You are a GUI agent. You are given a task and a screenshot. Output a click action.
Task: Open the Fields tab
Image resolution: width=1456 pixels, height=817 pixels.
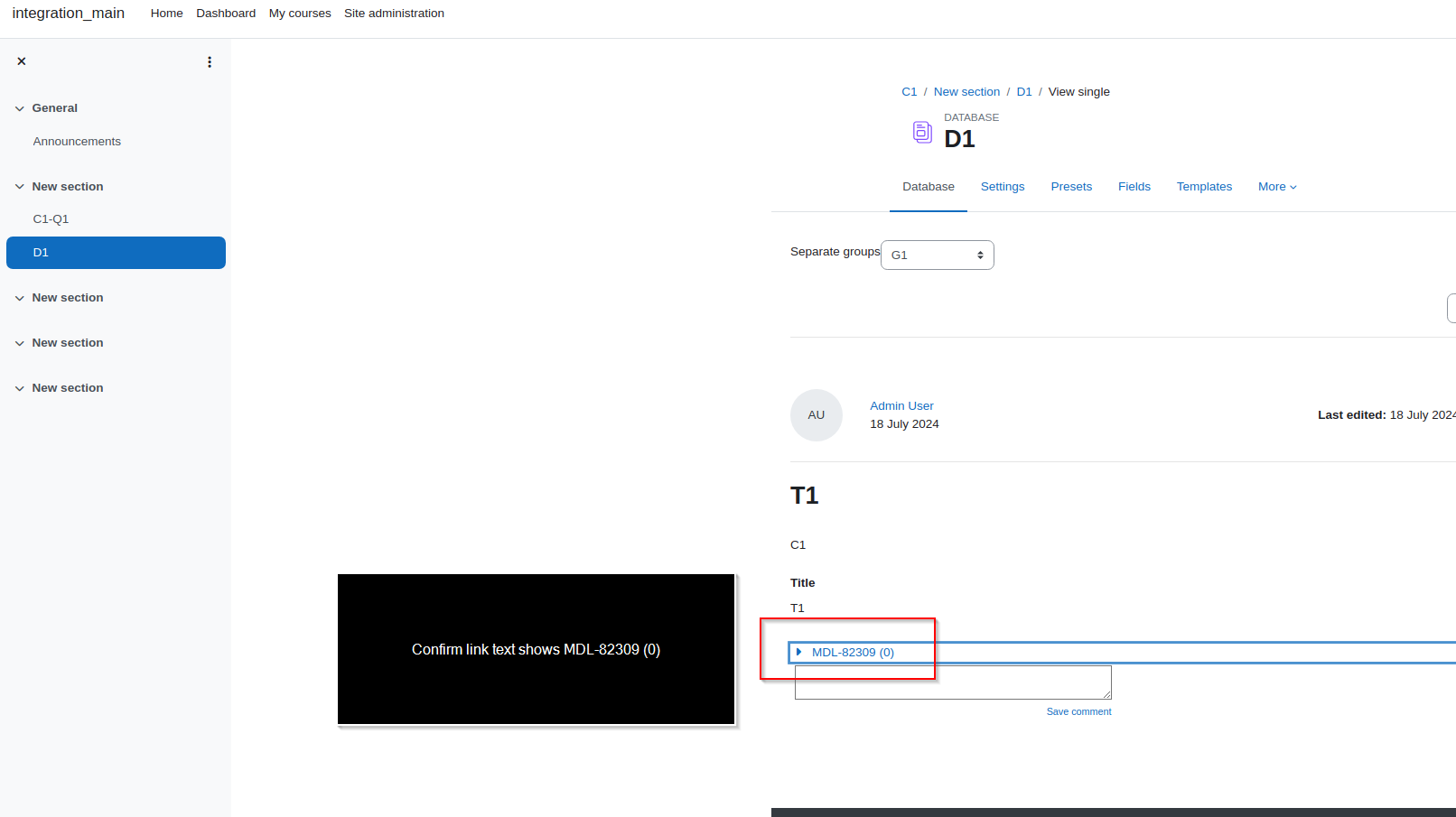1134,187
